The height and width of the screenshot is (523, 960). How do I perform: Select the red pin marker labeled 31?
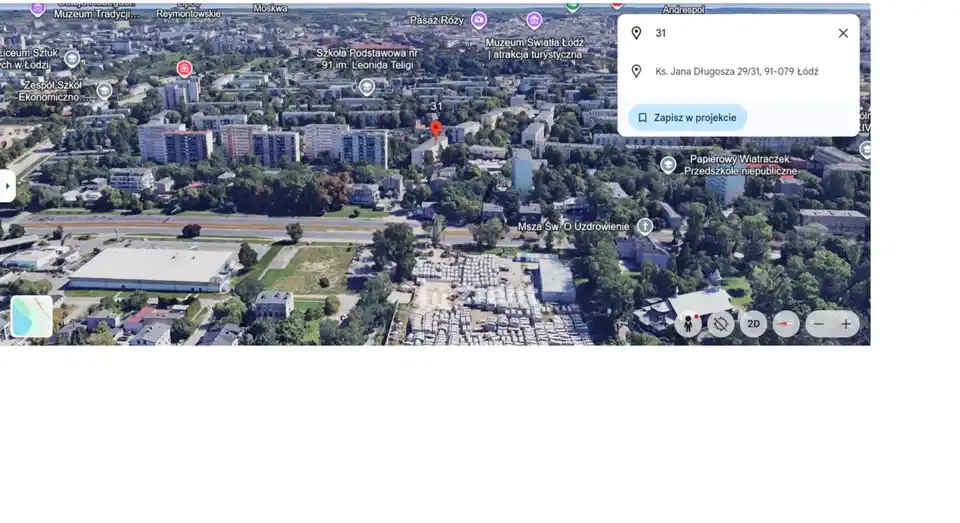pyautogui.click(x=436, y=129)
